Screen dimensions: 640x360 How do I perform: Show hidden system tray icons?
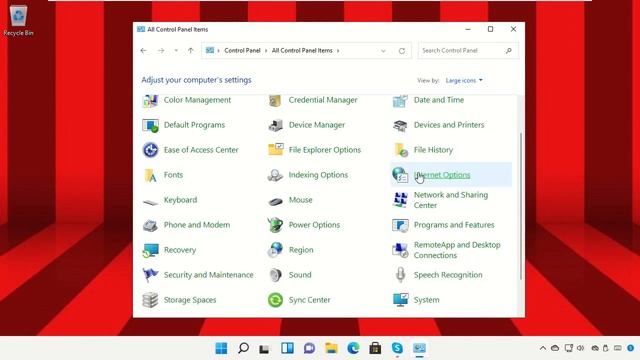[543, 348]
